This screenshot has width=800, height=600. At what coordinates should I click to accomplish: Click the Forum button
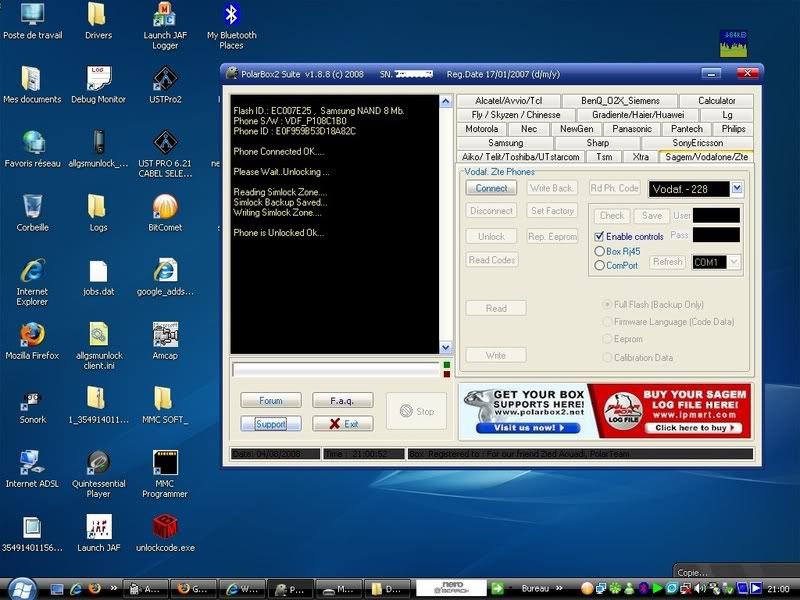(x=270, y=401)
